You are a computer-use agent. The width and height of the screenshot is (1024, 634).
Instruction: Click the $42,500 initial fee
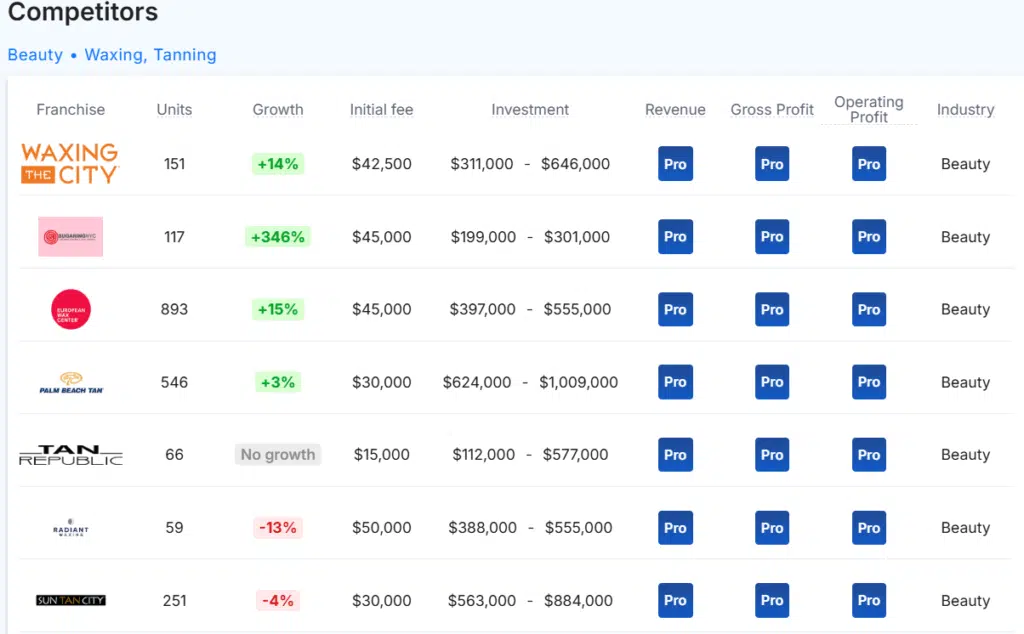click(381, 164)
